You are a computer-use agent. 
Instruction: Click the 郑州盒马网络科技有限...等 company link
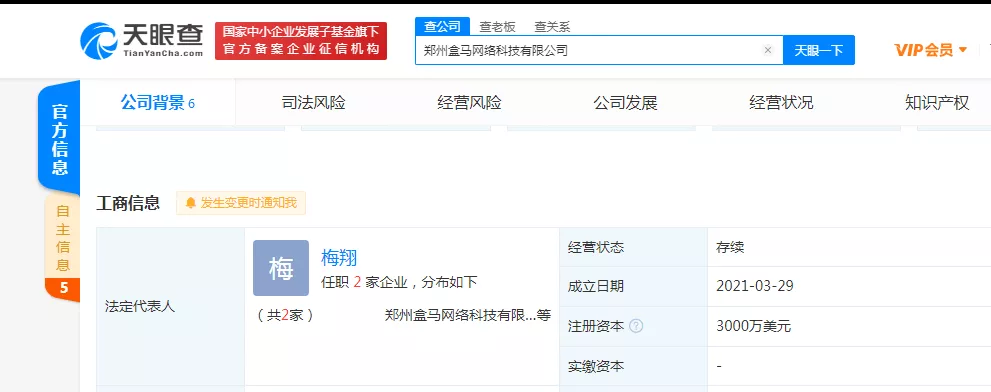468,315
